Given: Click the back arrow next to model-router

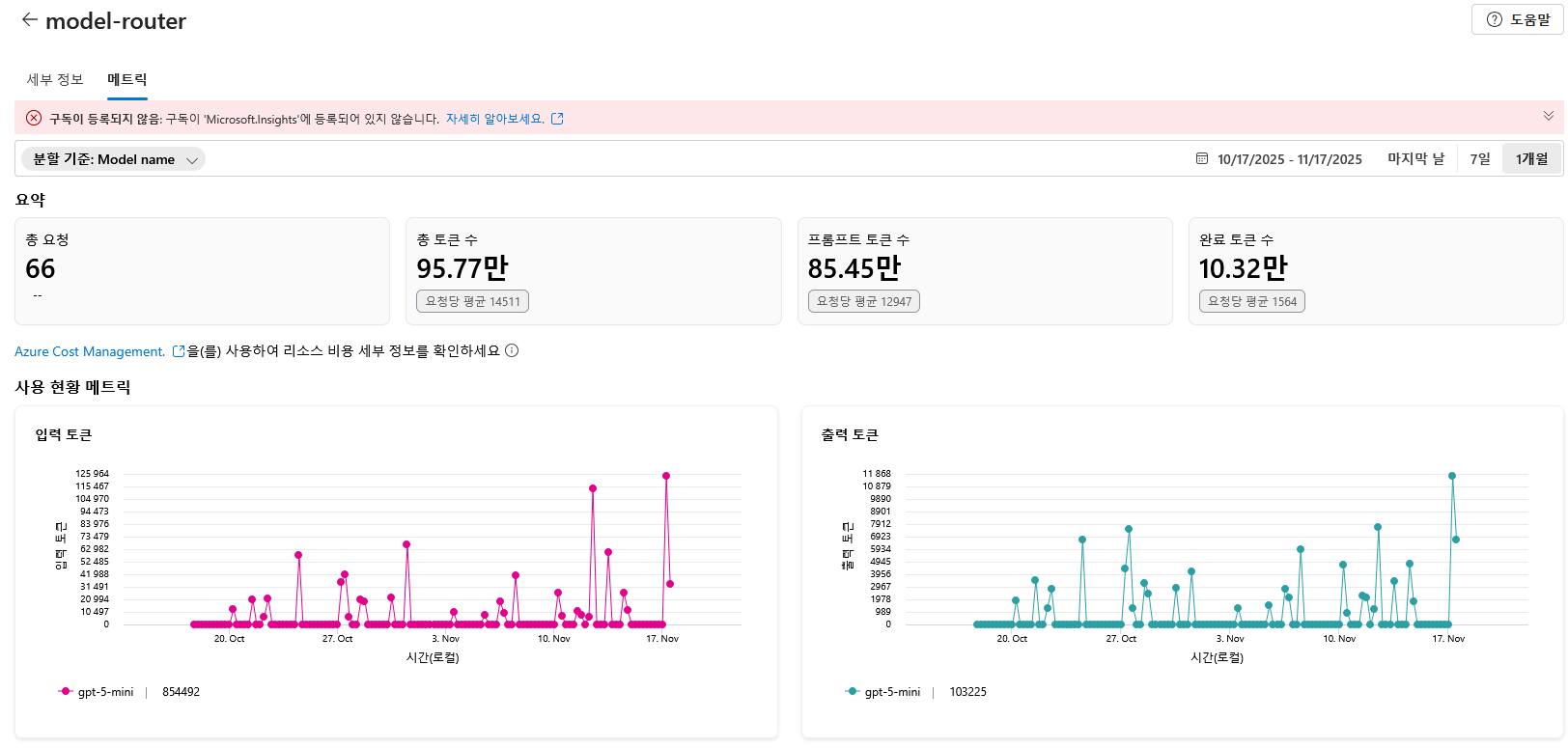Looking at the screenshot, I should click(29, 20).
